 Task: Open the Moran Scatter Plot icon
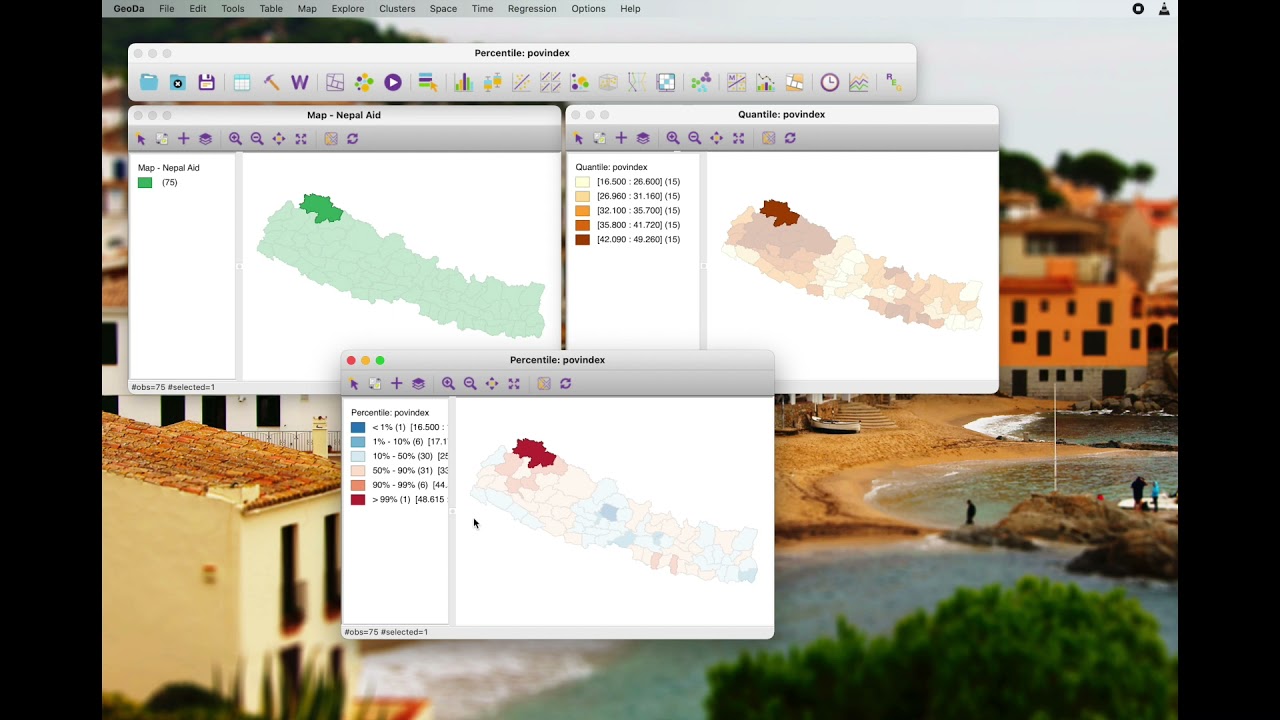[x=737, y=83]
